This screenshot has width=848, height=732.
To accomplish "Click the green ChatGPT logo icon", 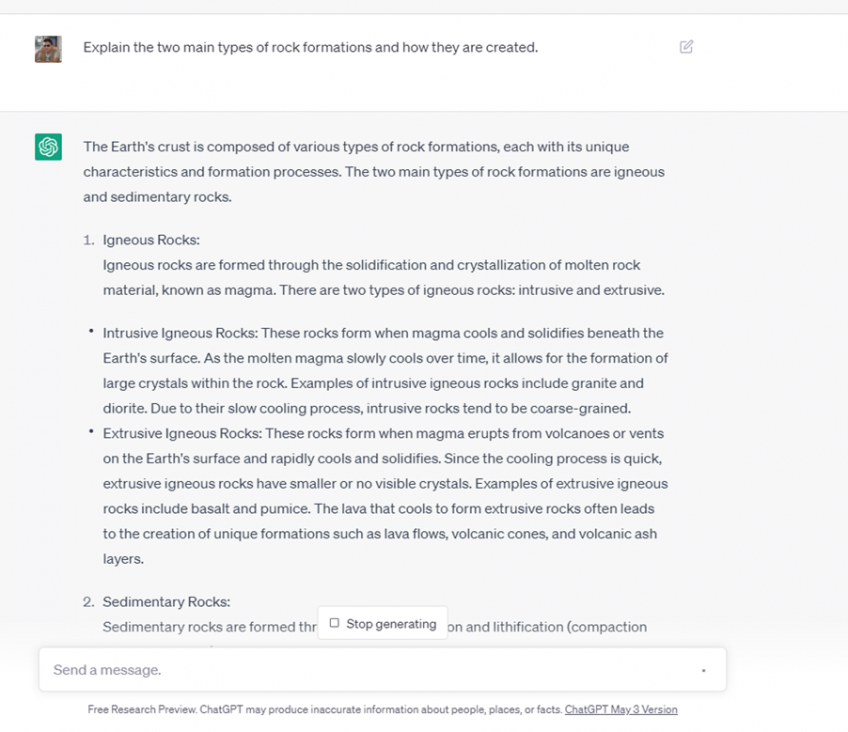I will point(48,147).
